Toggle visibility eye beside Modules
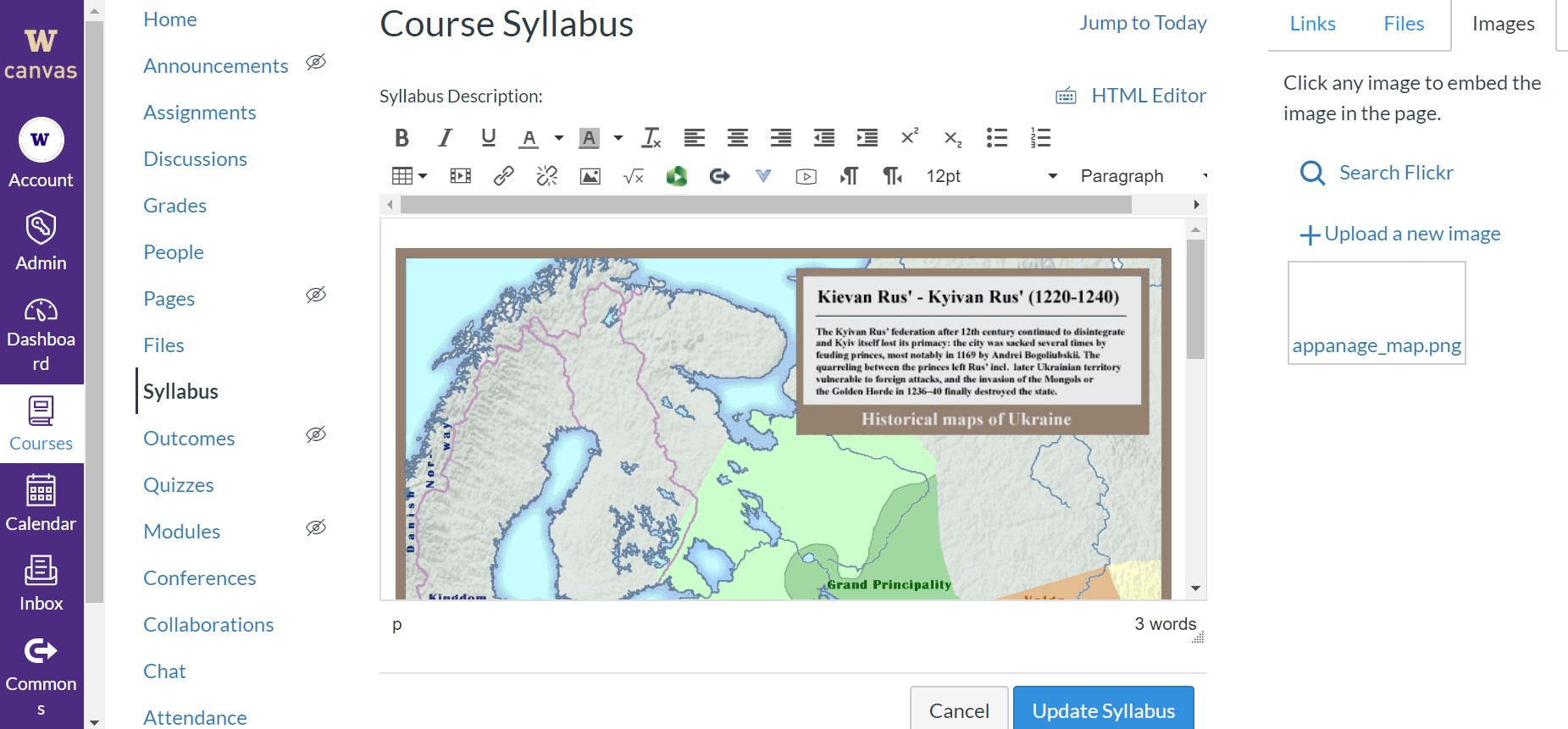 316,527
